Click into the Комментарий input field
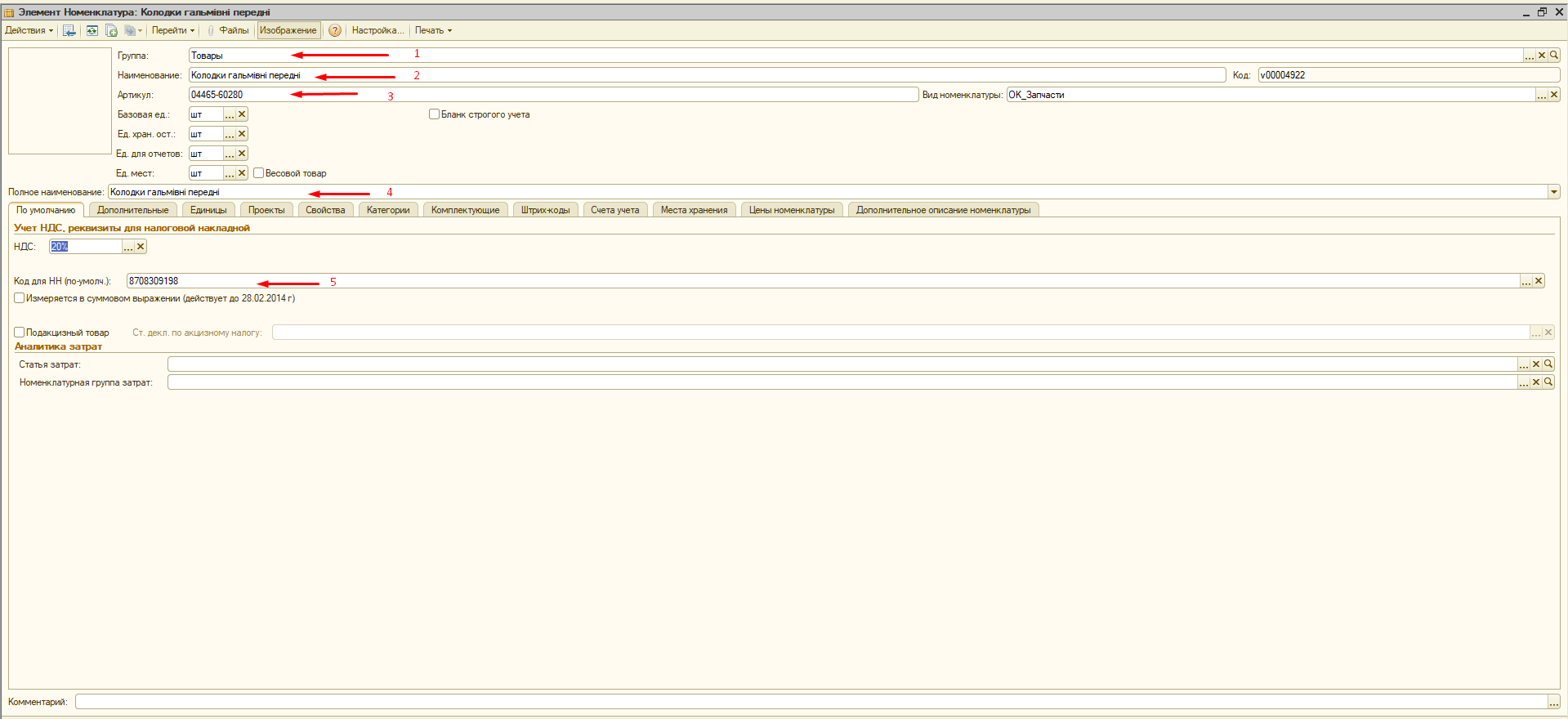This screenshot has width=1568, height=719. point(809,702)
